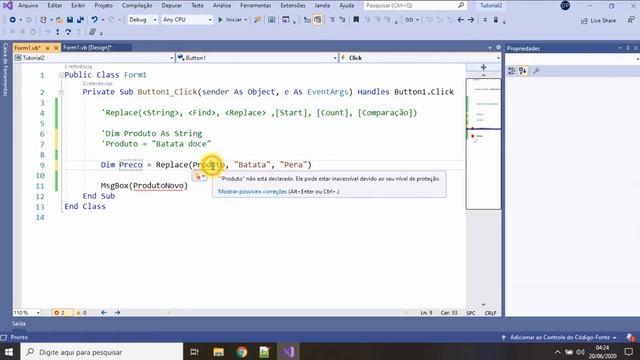Open the Saída output panel tab
Viewport: 640px width, 360px height.
(18, 324)
